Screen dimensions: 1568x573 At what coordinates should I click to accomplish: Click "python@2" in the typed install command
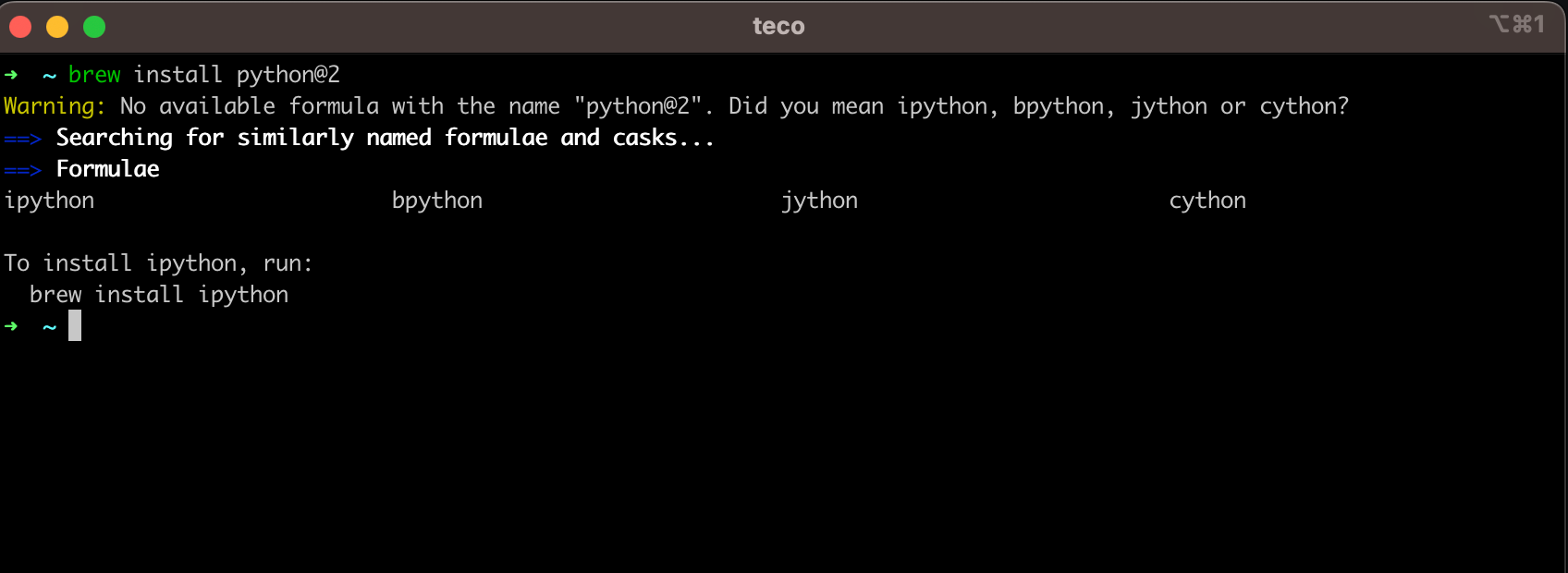click(288, 74)
